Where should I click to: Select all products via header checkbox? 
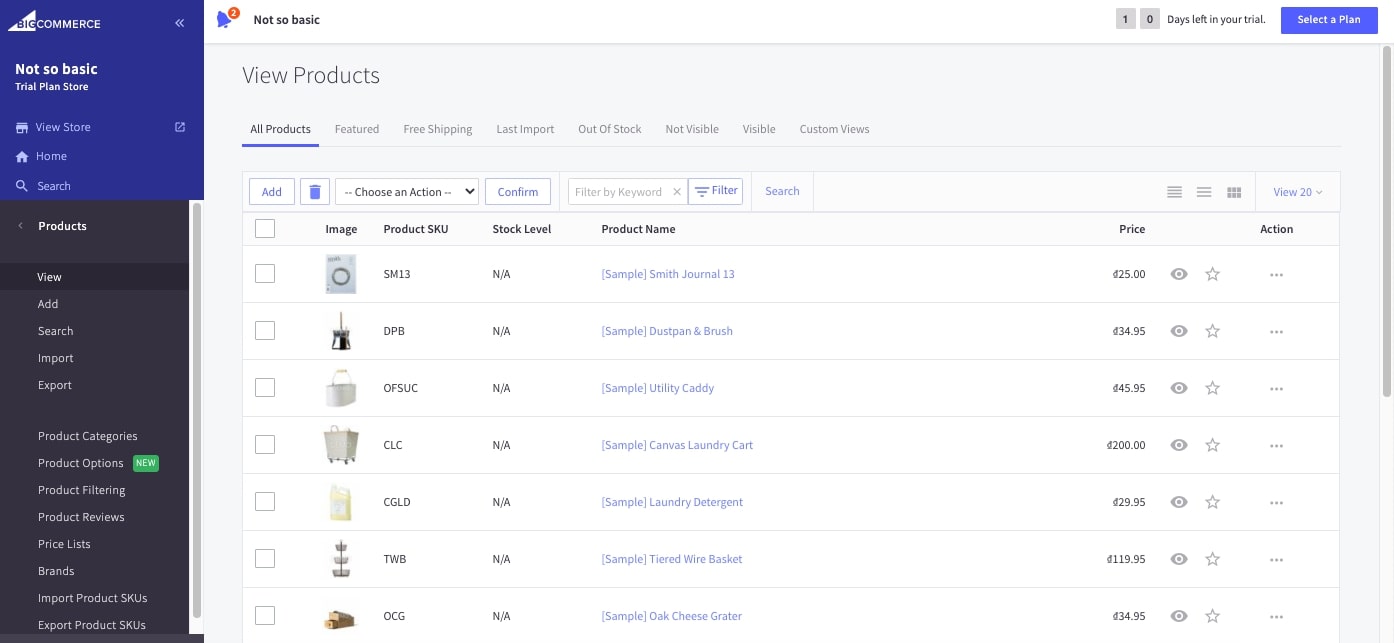(x=264, y=228)
